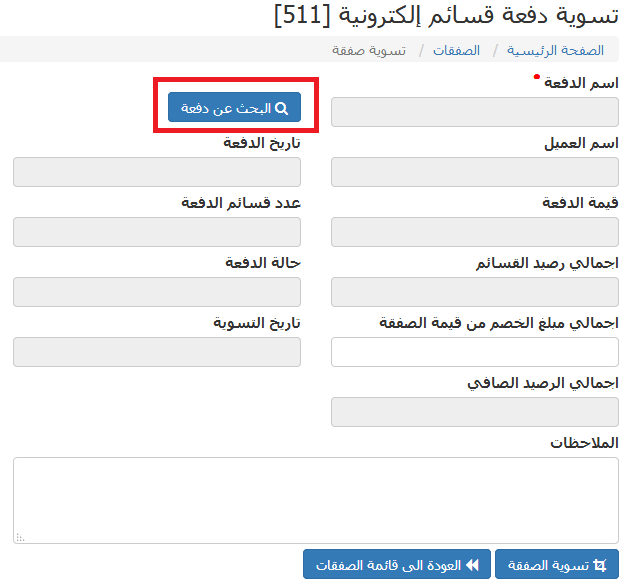Click the rewind arrows icon on العودة button
The width and height of the screenshot is (632, 586).
click(472, 565)
